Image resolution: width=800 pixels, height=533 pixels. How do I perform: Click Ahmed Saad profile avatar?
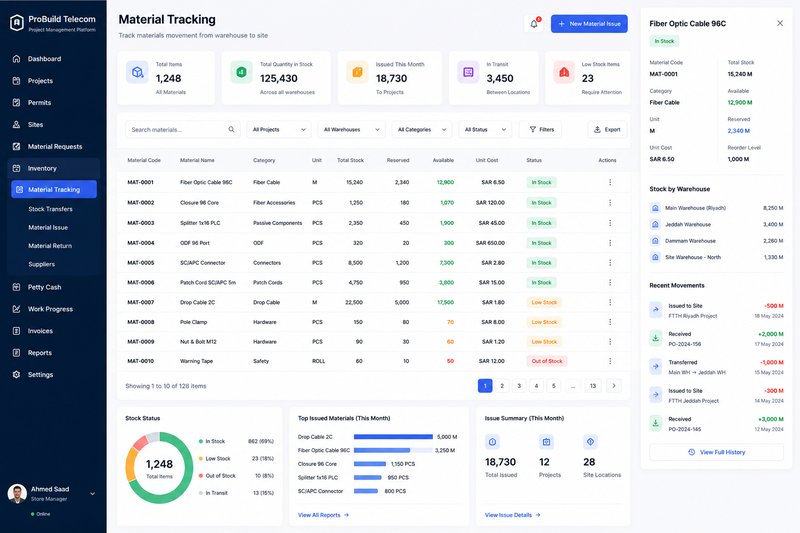(x=17, y=493)
